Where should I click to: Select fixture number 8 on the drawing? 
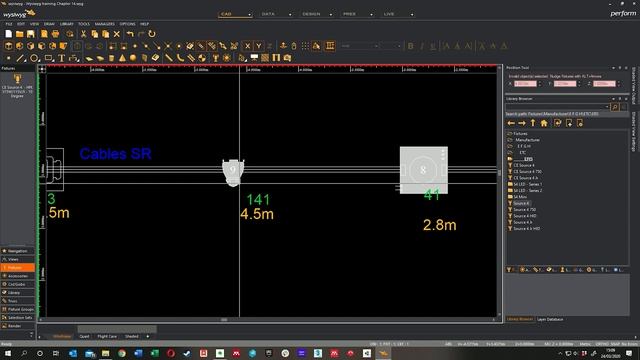(424, 170)
